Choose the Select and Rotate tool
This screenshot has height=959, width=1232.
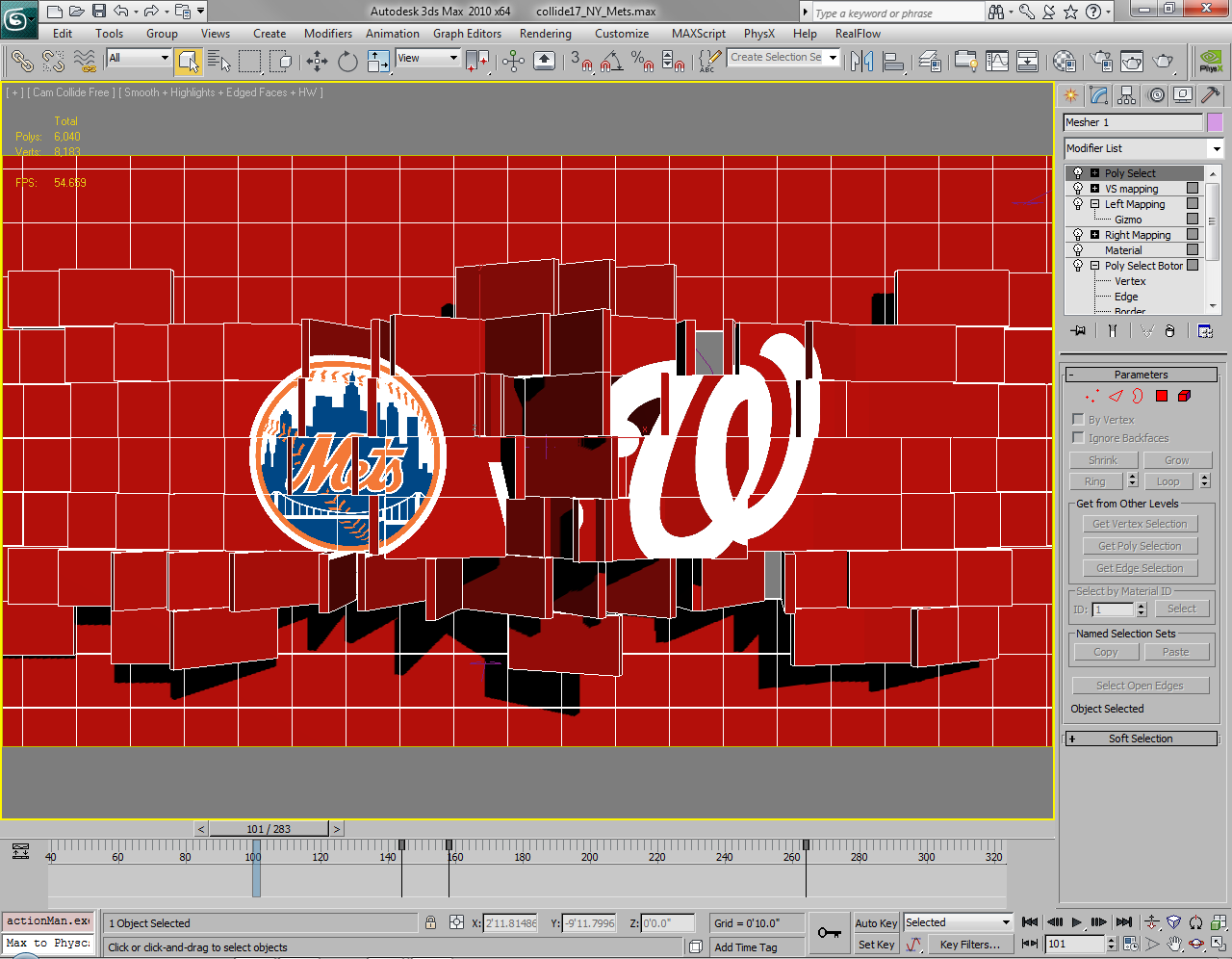point(347,61)
